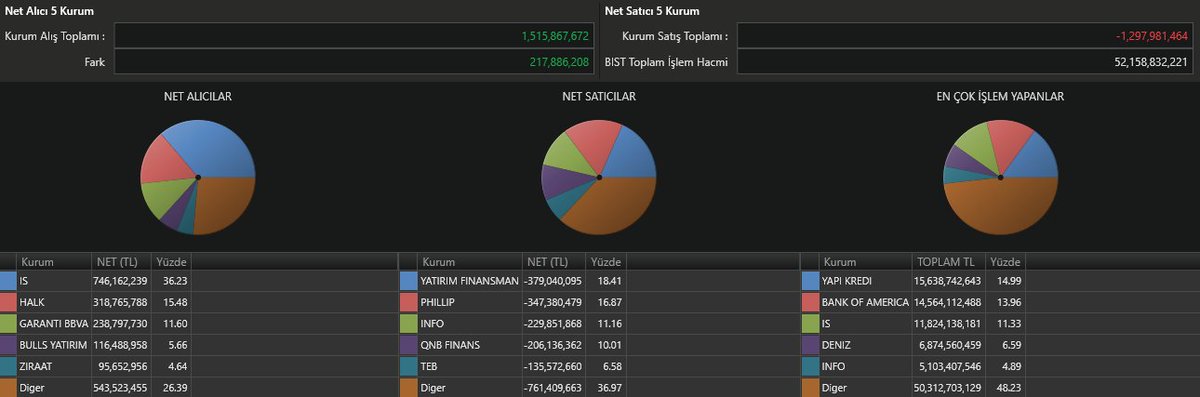The width and height of the screenshot is (1200, 397).
Task: Click the purple swatch beside BULLS YATIRIM
Action: (x=8, y=345)
